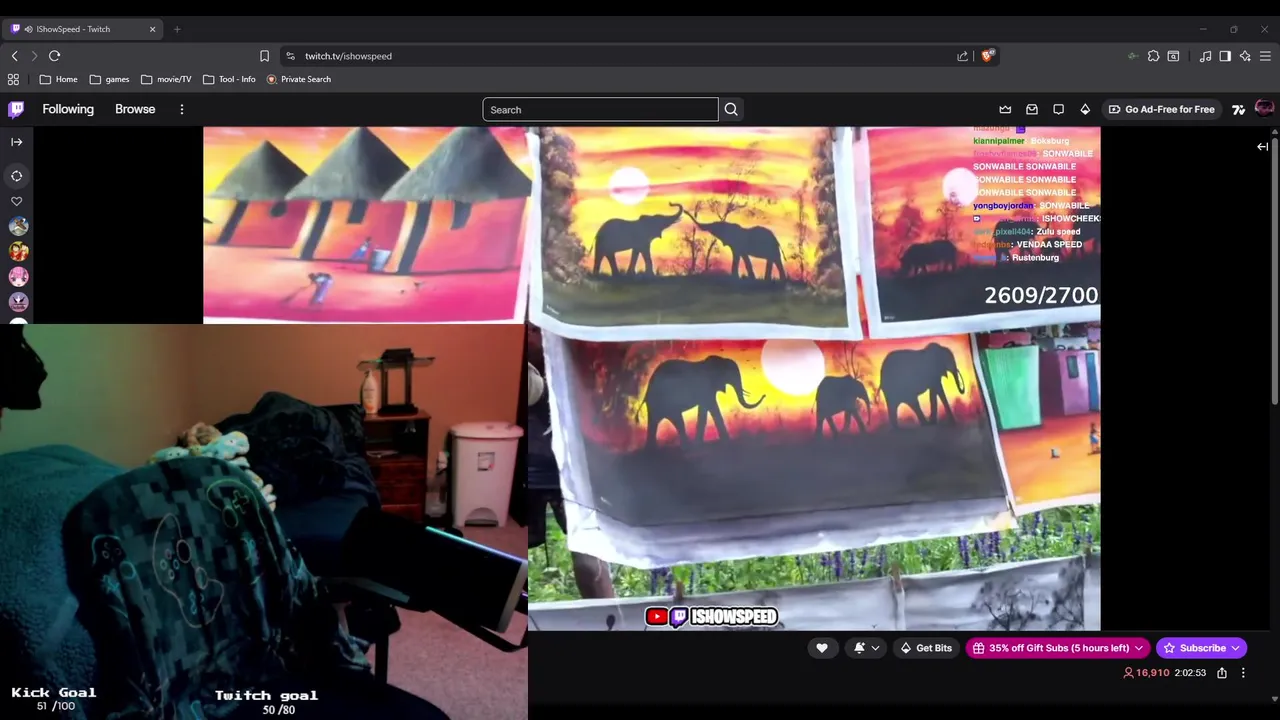Open the fourth purple channel avatar
Screen dimensions: 1280x720
point(18,302)
